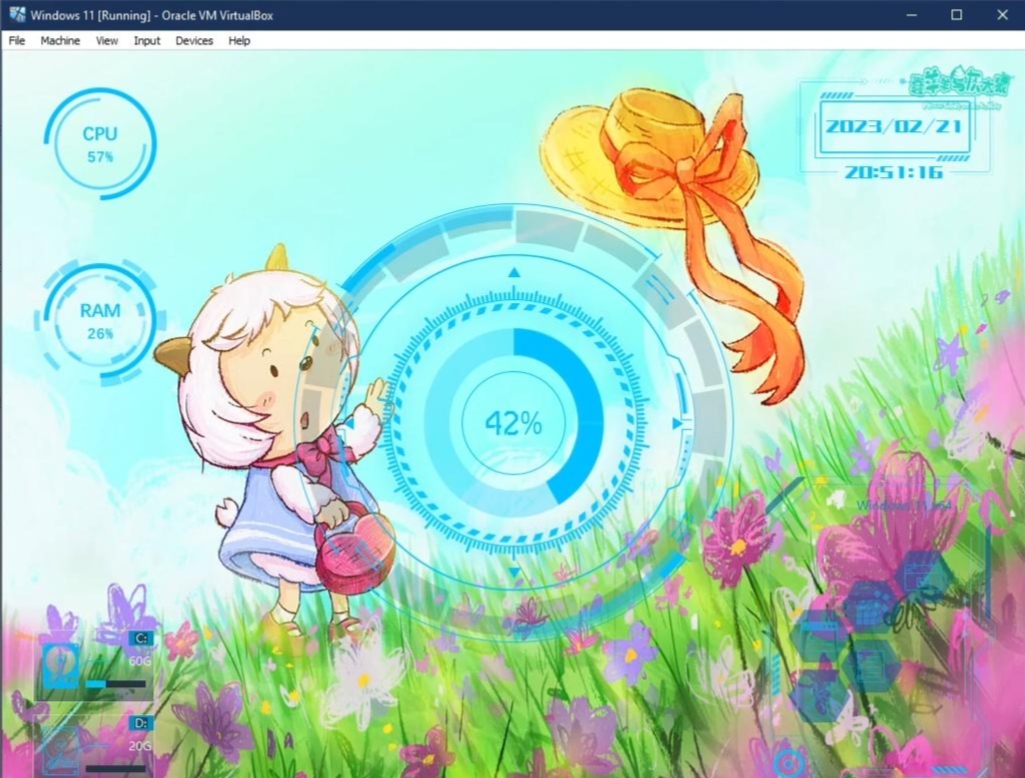Click the document hexagon widget icon
The height and width of the screenshot is (778, 1025).
(x=869, y=665)
